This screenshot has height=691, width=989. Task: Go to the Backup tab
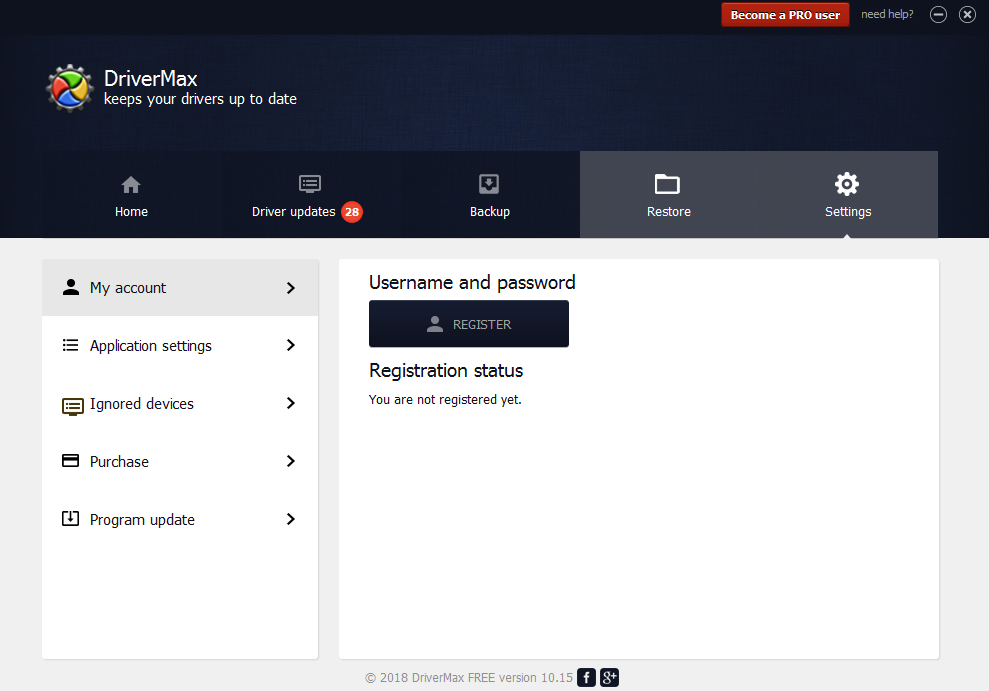pyautogui.click(x=489, y=195)
